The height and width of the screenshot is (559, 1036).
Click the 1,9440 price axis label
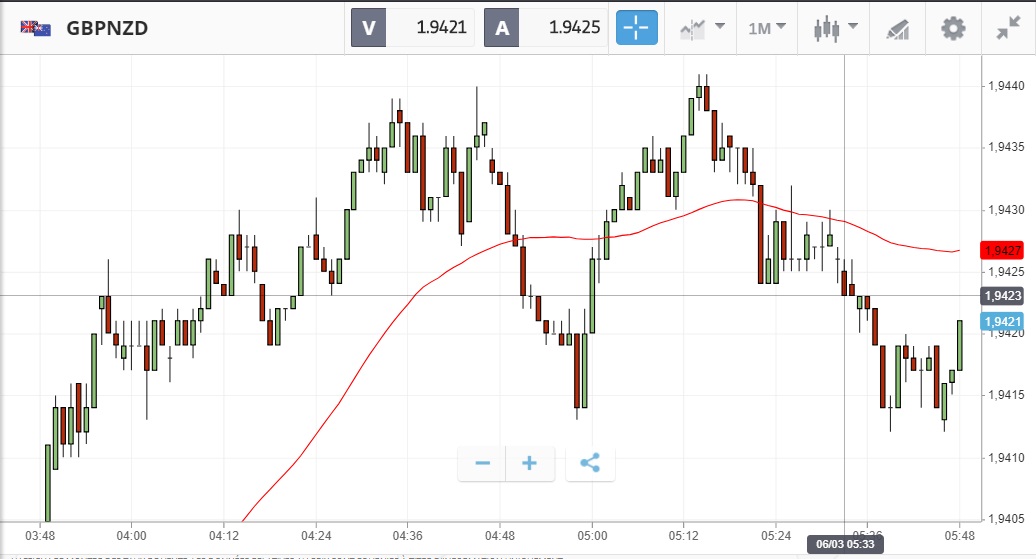pyautogui.click(x=1004, y=86)
